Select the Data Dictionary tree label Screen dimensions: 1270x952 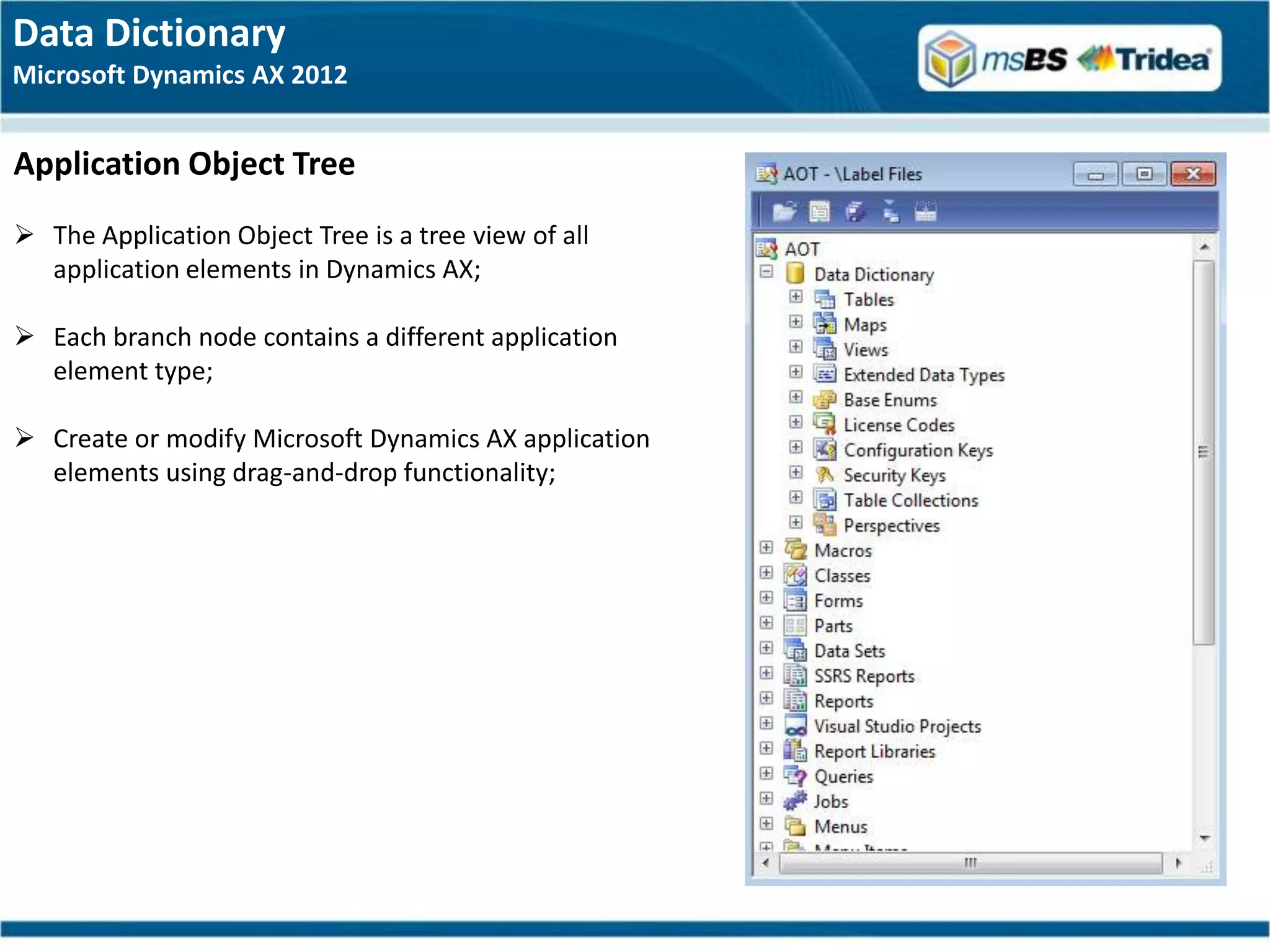point(874,275)
